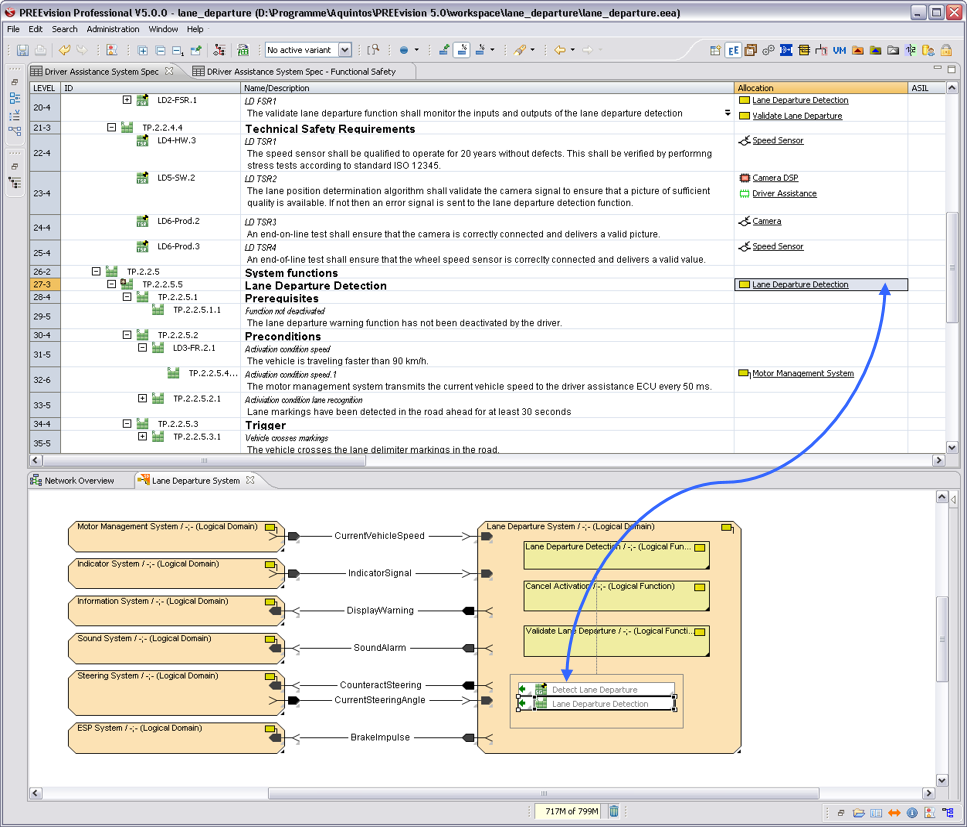Click the diagram horizontal scrollbar thumb
Image resolution: width=967 pixels, height=827 pixels.
pyautogui.click(x=543, y=793)
